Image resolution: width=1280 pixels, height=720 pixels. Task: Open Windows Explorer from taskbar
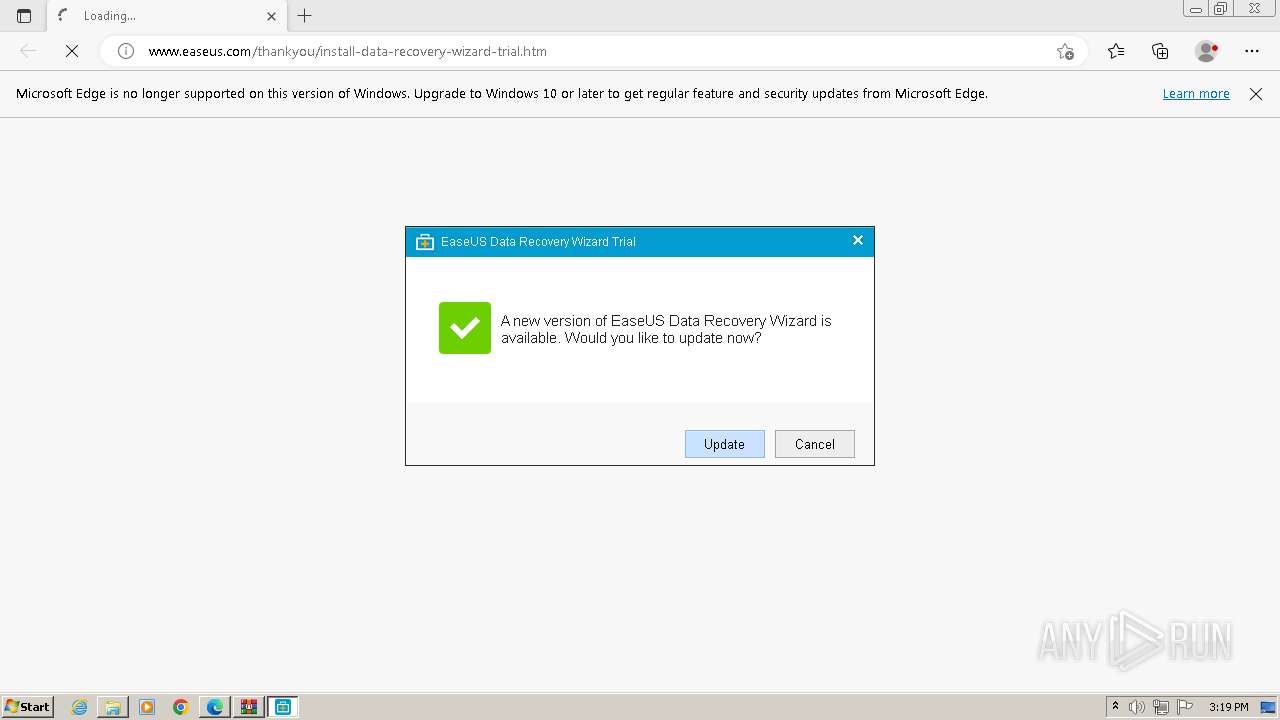(113, 707)
